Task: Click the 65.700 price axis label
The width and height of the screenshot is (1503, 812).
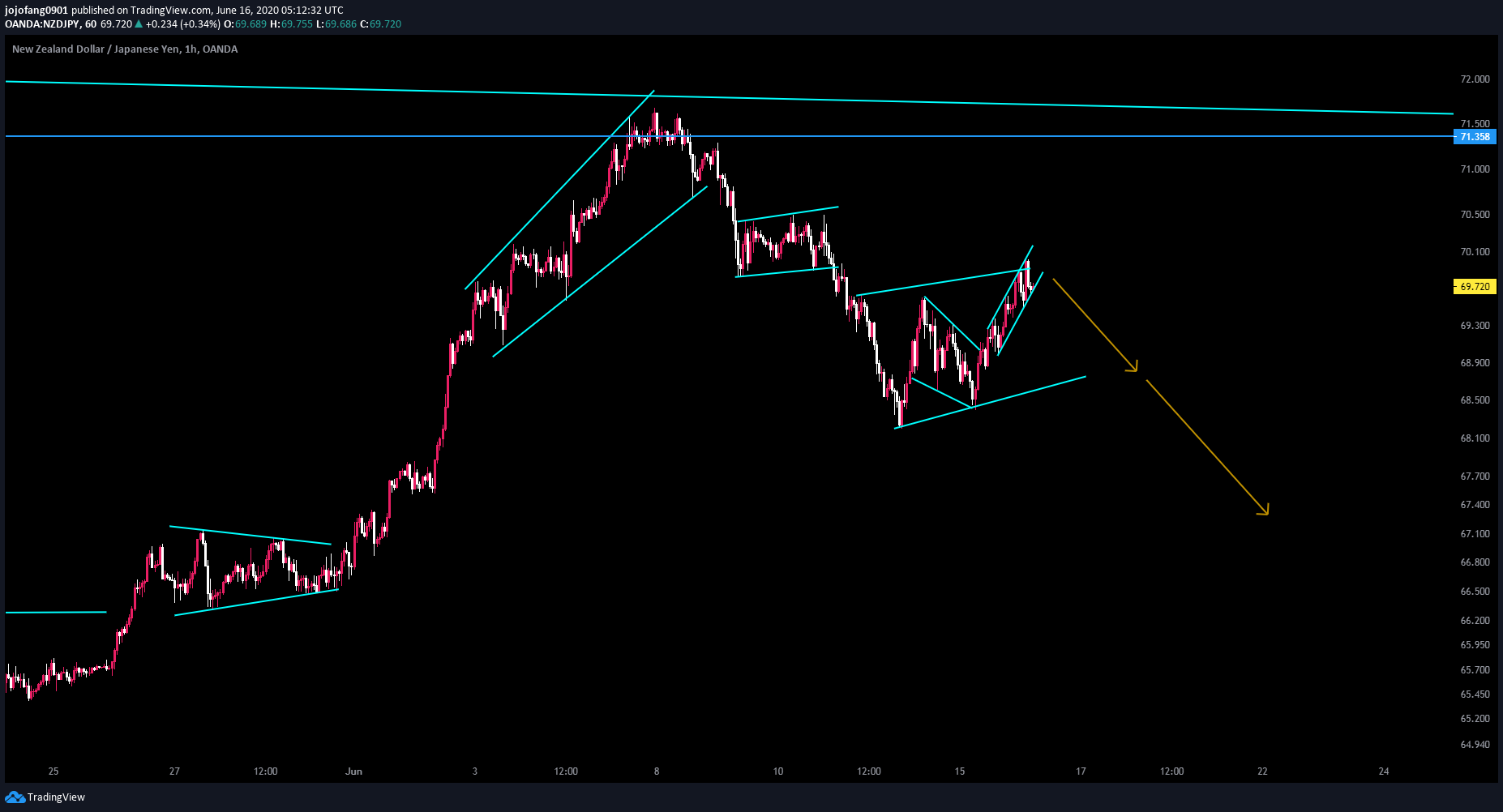Action: click(x=1475, y=670)
